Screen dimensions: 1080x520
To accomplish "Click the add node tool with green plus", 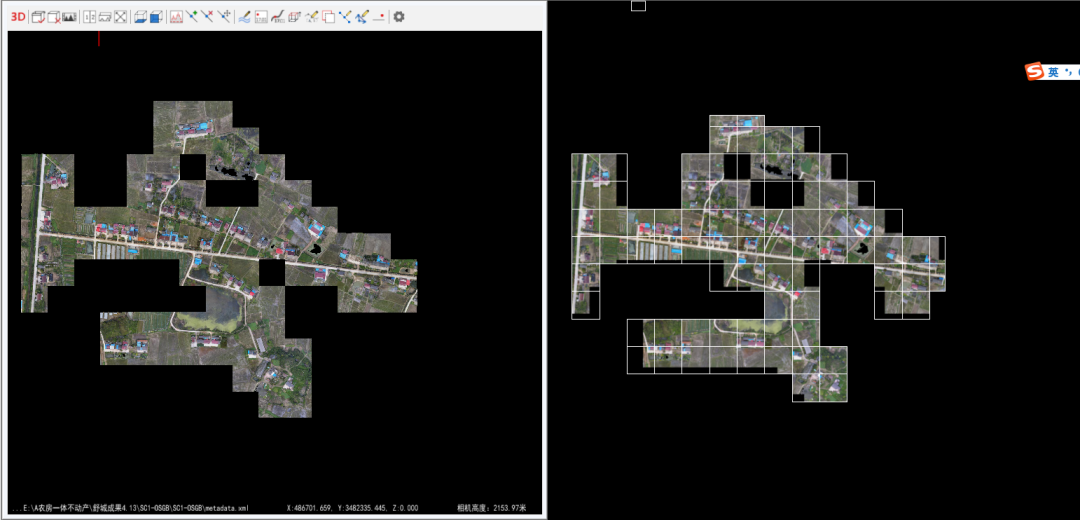I will 192,17.
